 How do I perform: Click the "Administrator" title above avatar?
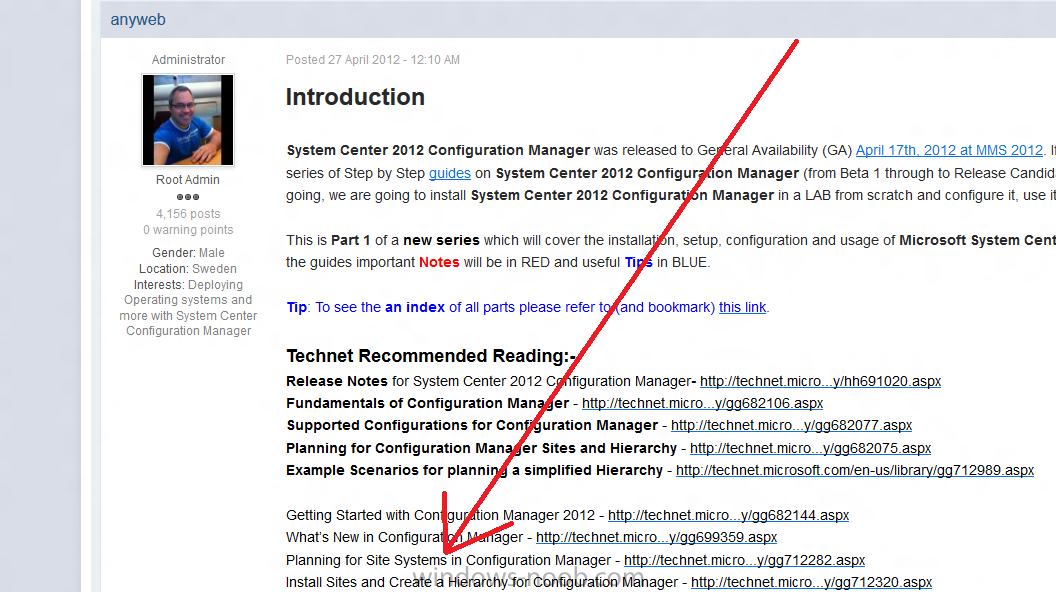pyautogui.click(x=188, y=60)
